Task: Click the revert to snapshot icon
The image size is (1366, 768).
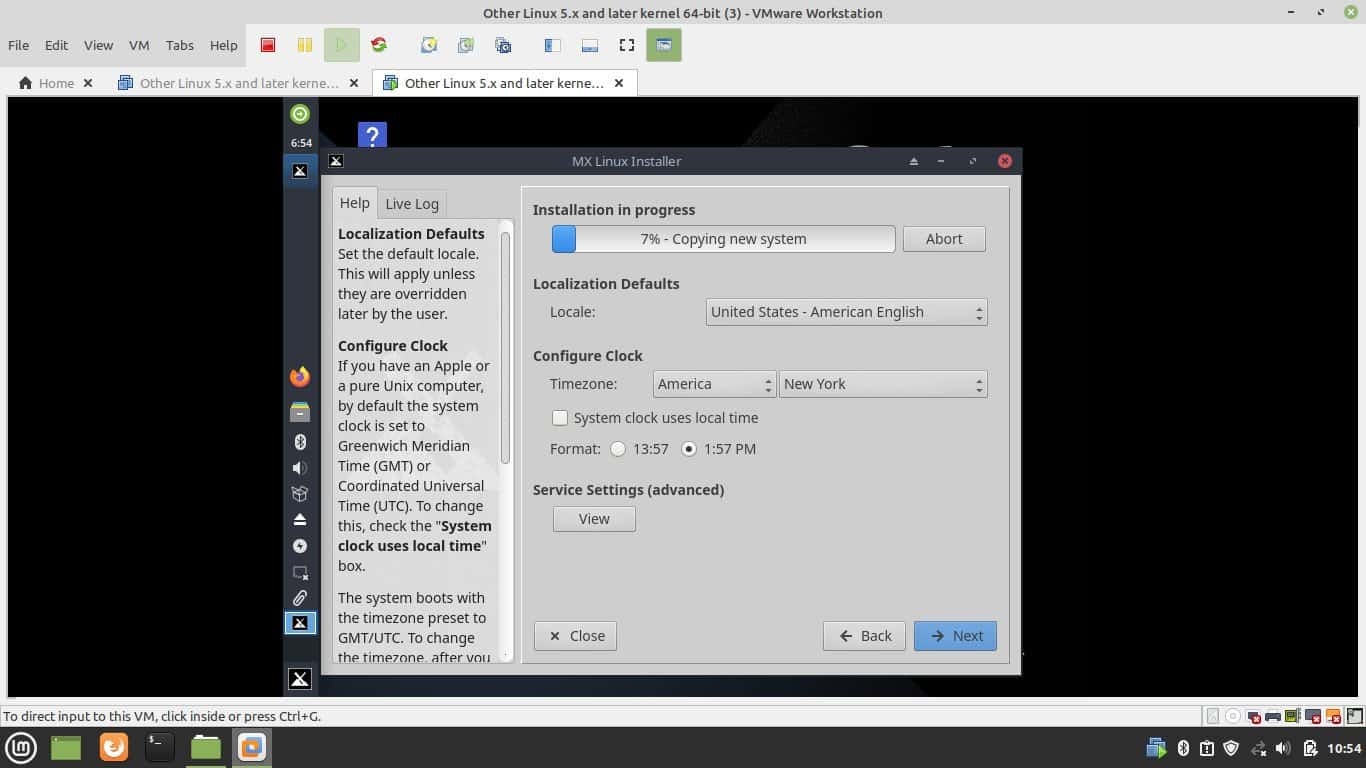Action: click(466, 45)
